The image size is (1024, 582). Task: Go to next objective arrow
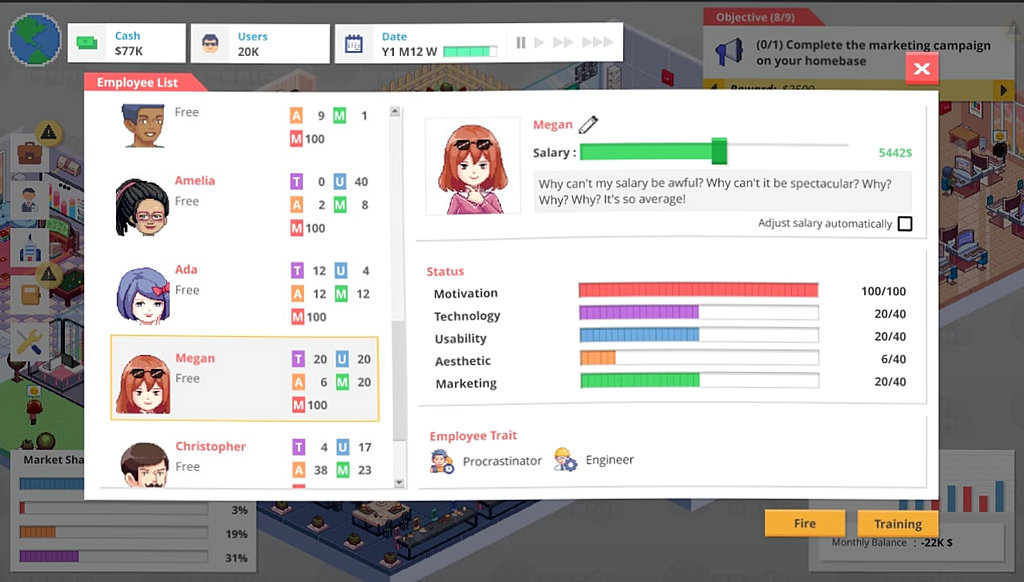pyautogui.click(x=1004, y=89)
